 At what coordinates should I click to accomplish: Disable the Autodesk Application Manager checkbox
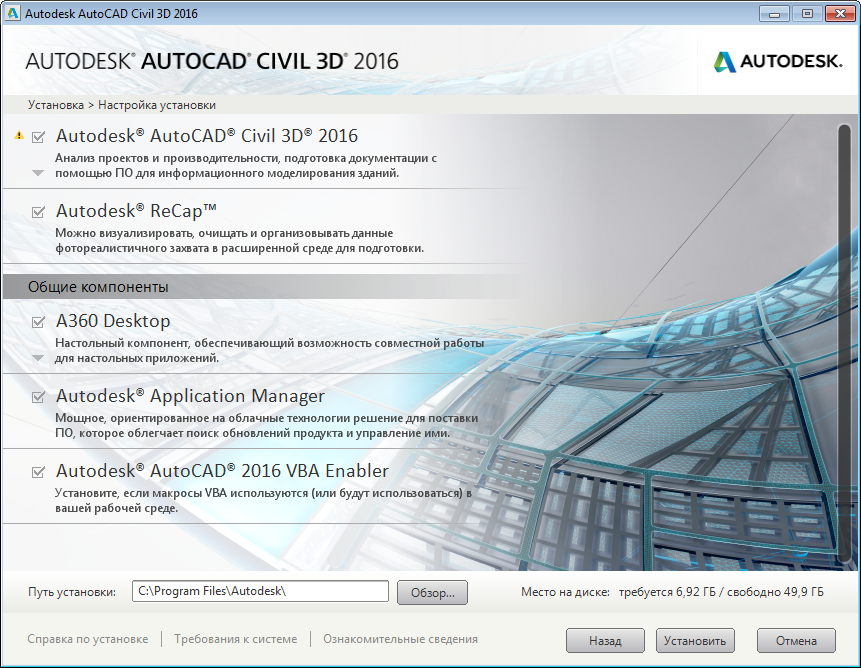click(x=38, y=397)
